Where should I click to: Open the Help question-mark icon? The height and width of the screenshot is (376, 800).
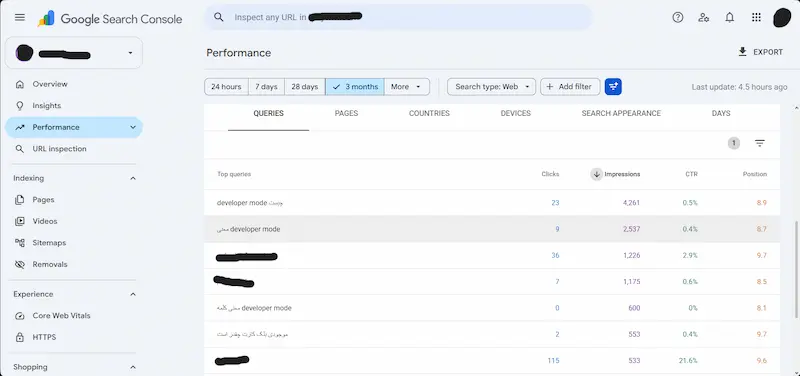pyautogui.click(x=678, y=17)
